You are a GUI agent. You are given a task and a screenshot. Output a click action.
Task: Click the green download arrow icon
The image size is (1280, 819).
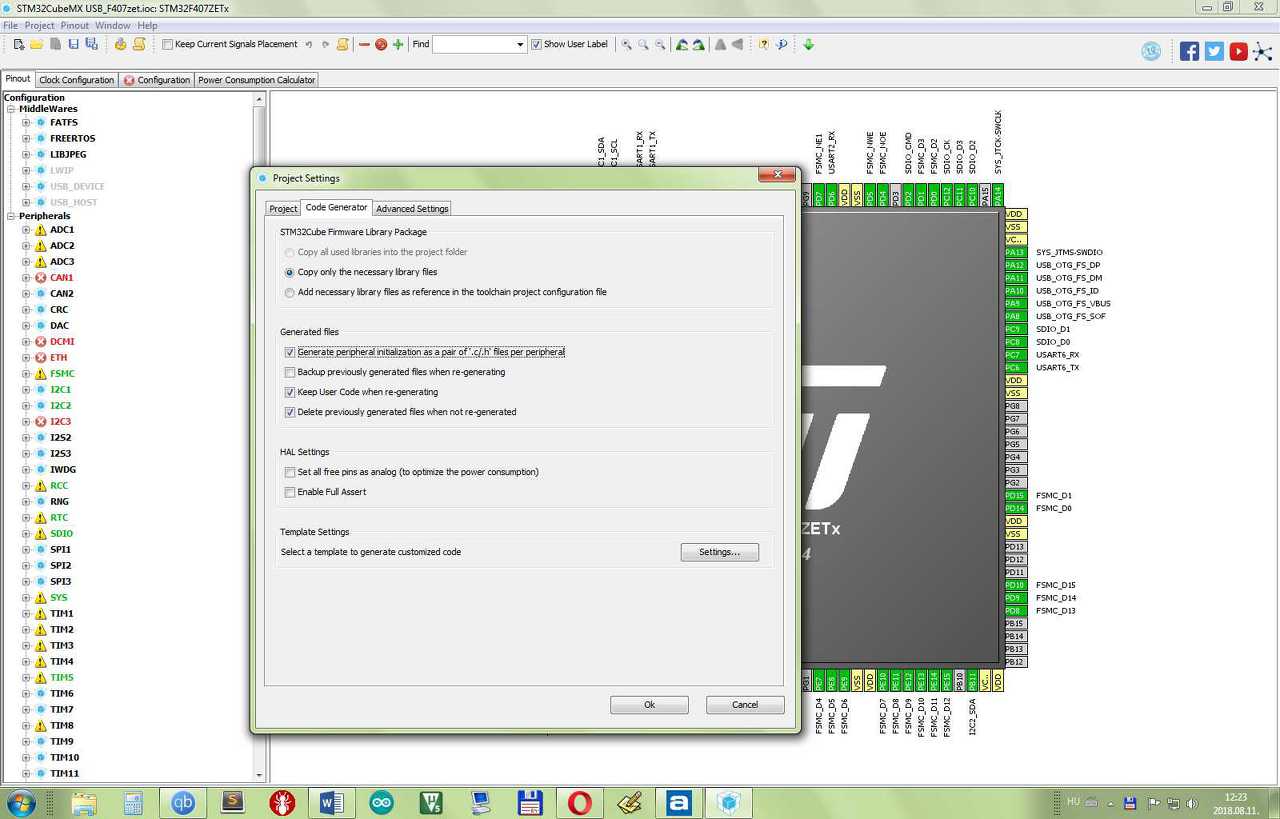pyautogui.click(x=808, y=44)
